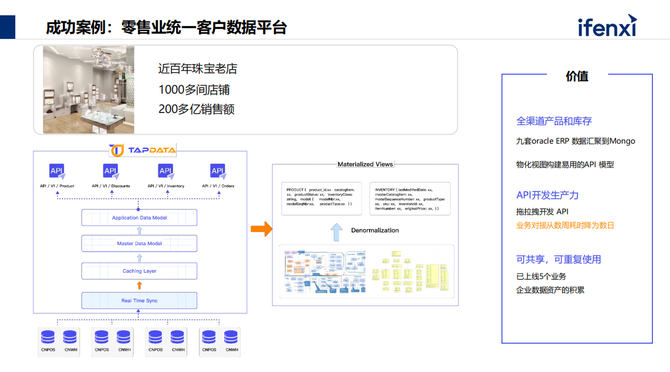Click the API / V1 / Discounts icon

click(111, 171)
